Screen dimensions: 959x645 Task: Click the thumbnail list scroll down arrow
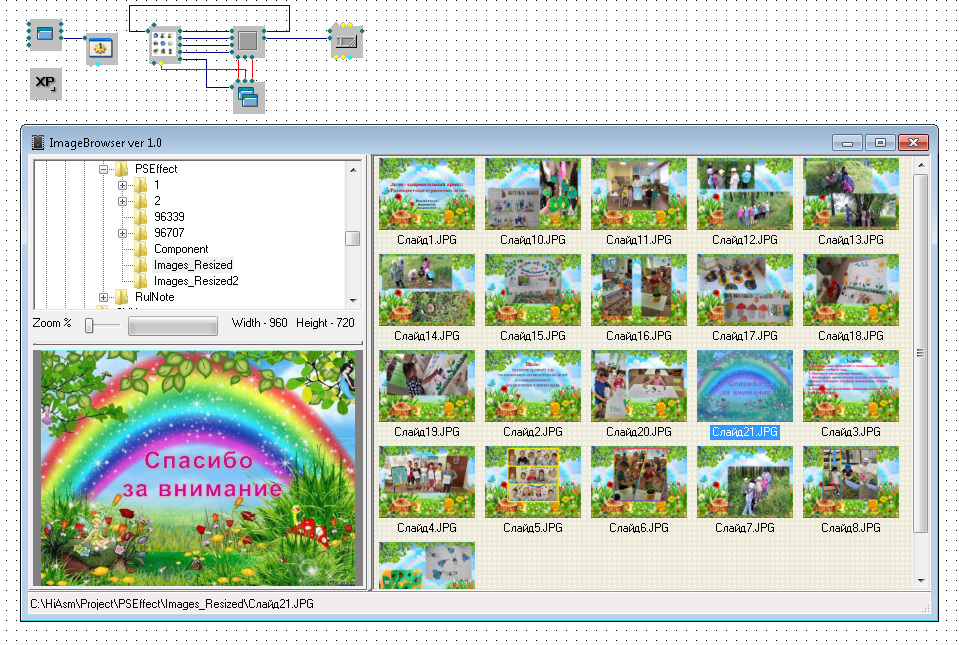921,579
